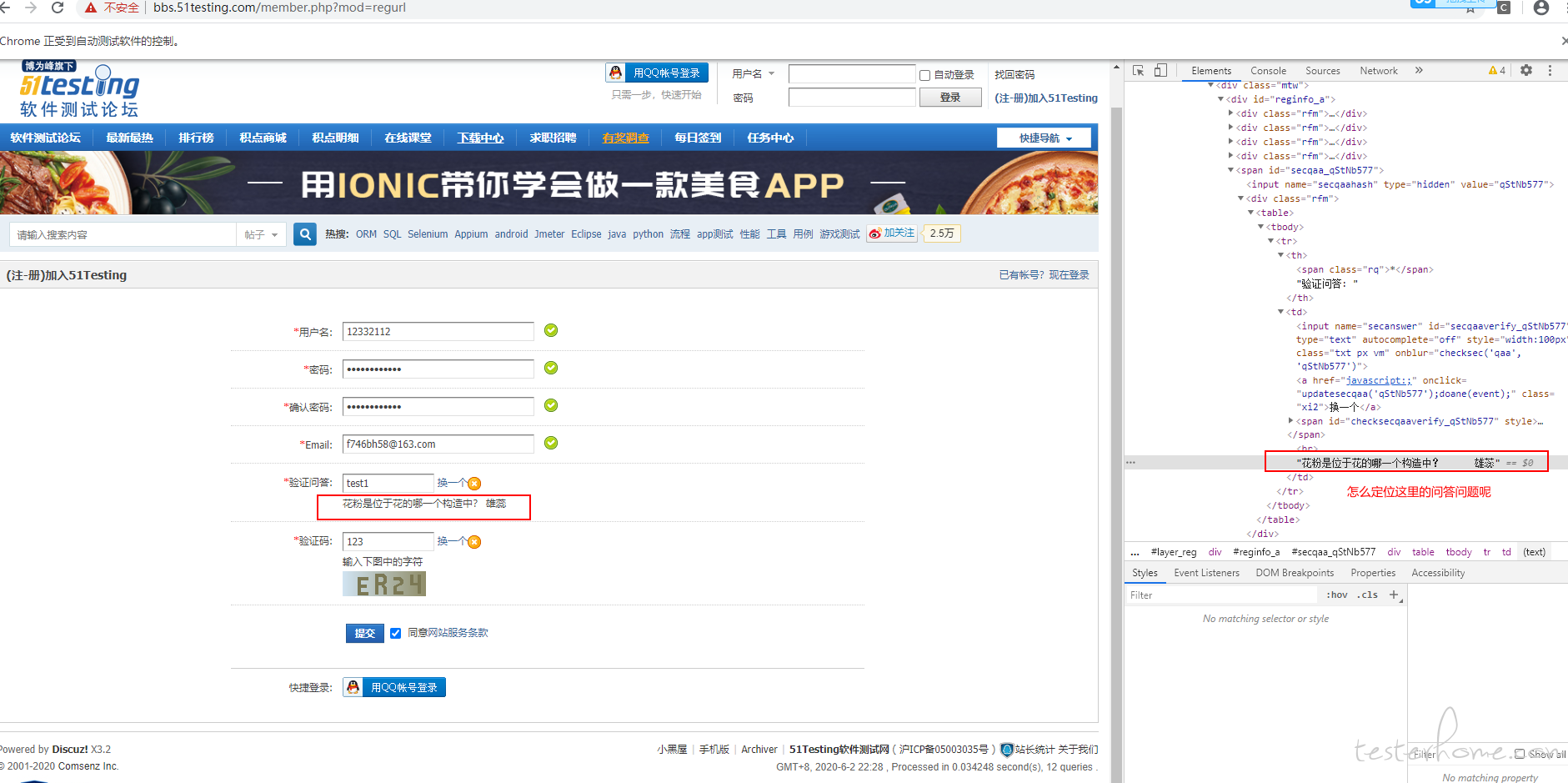Click the not-secure warning triangle in address bar

(91, 8)
